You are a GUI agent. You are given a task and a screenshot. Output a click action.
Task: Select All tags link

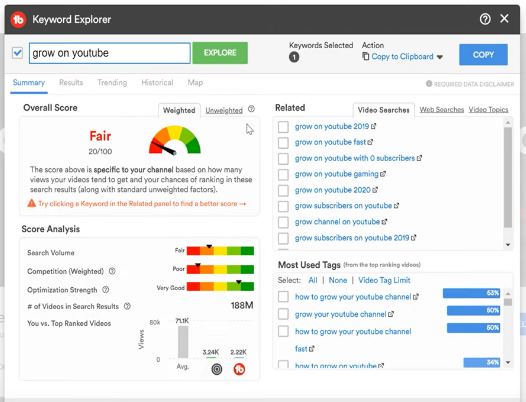pos(313,280)
